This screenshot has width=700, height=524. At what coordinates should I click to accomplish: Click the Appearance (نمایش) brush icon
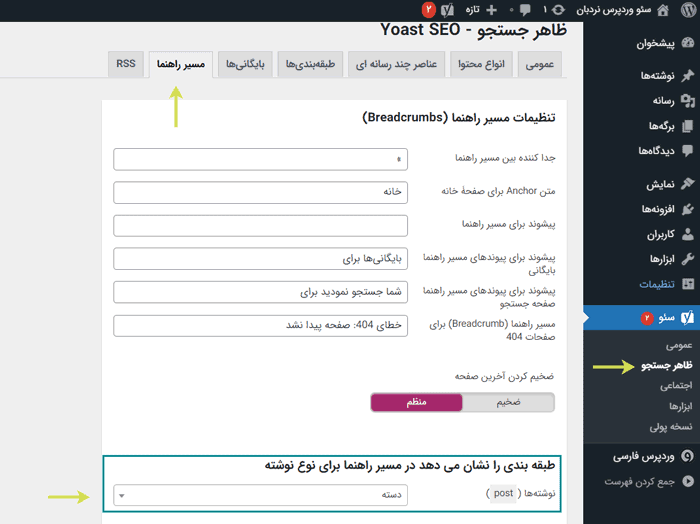[688, 184]
